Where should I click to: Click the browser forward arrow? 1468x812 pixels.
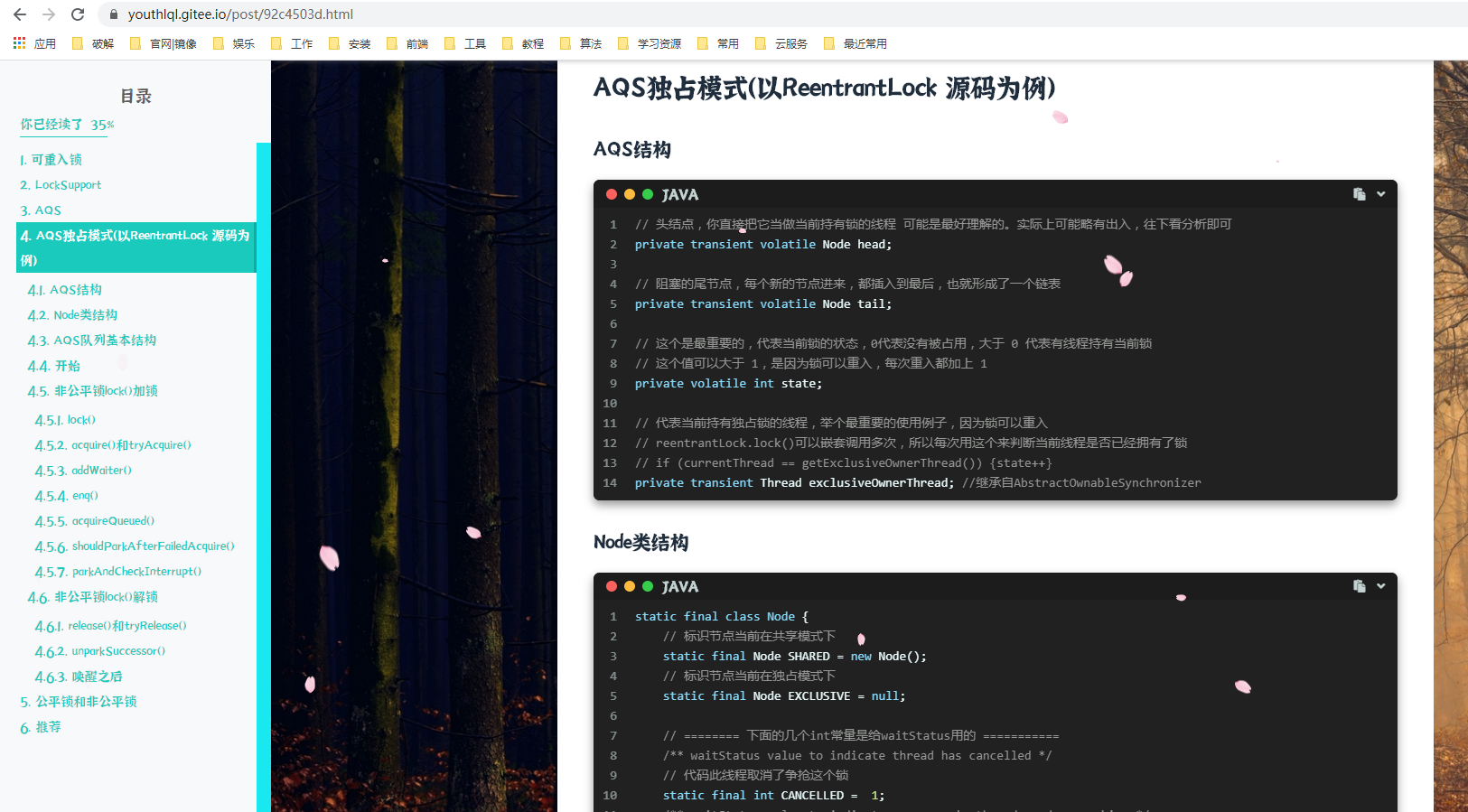pyautogui.click(x=49, y=14)
